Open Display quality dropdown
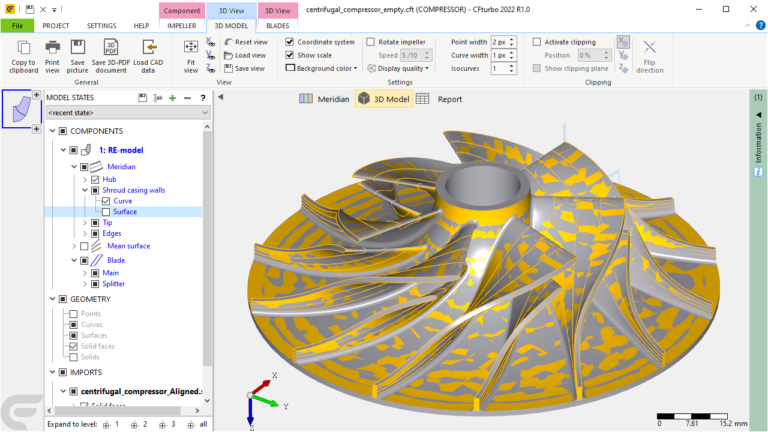This screenshot has width=768, height=432. coord(398,69)
